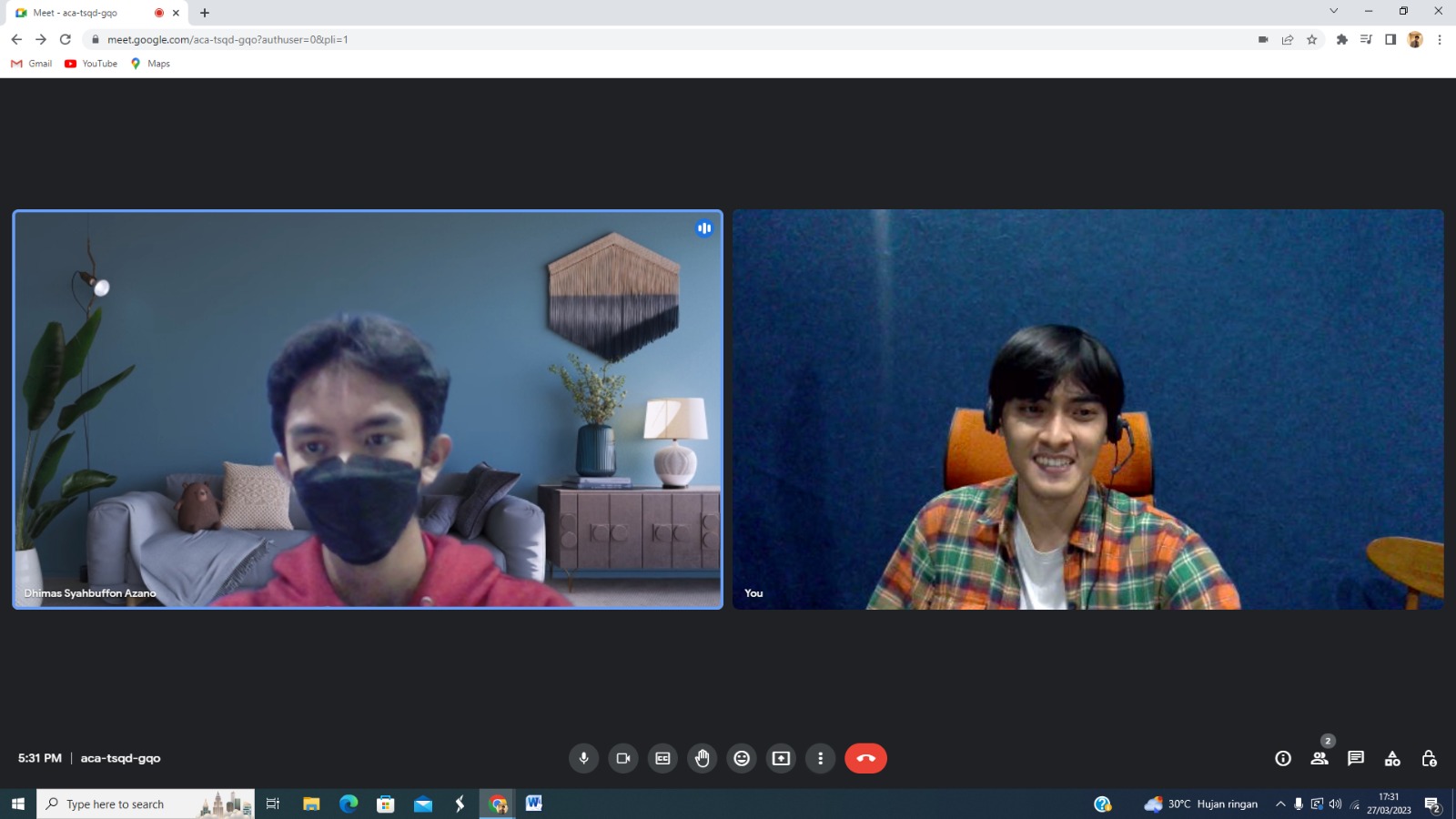Image resolution: width=1456 pixels, height=819 pixels.
Task: Open the Gmail bookmark
Action: [32, 64]
